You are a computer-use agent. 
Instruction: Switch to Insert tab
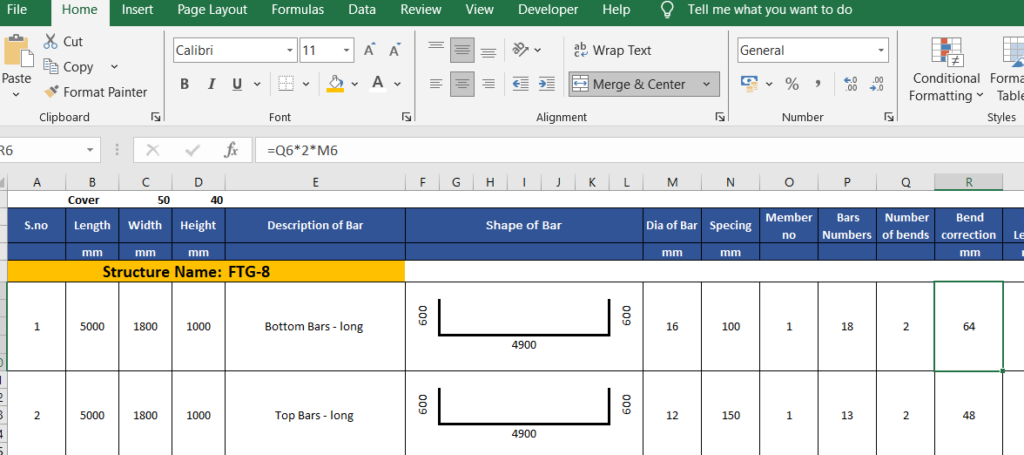pos(138,10)
